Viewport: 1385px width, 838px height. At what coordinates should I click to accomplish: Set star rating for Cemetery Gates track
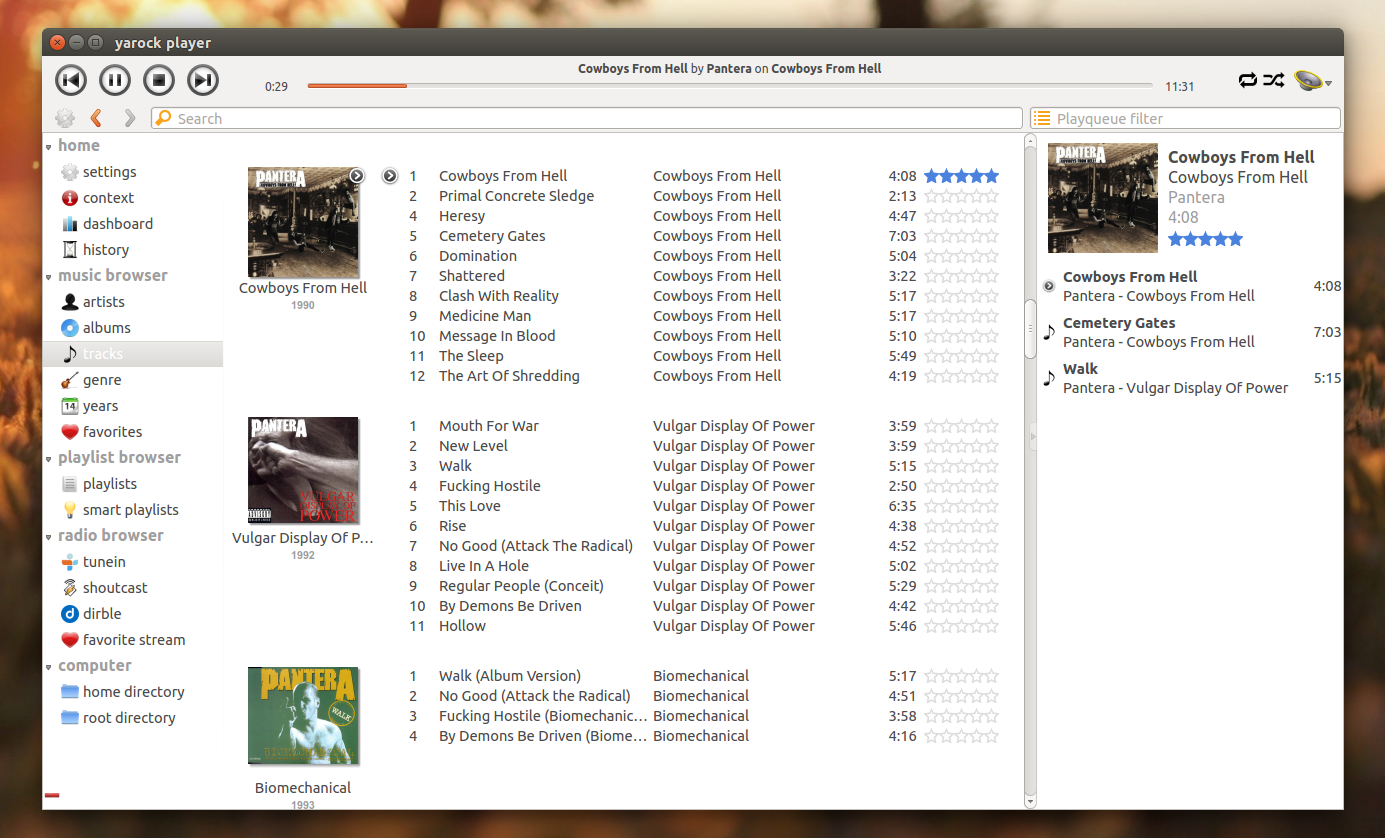click(961, 236)
